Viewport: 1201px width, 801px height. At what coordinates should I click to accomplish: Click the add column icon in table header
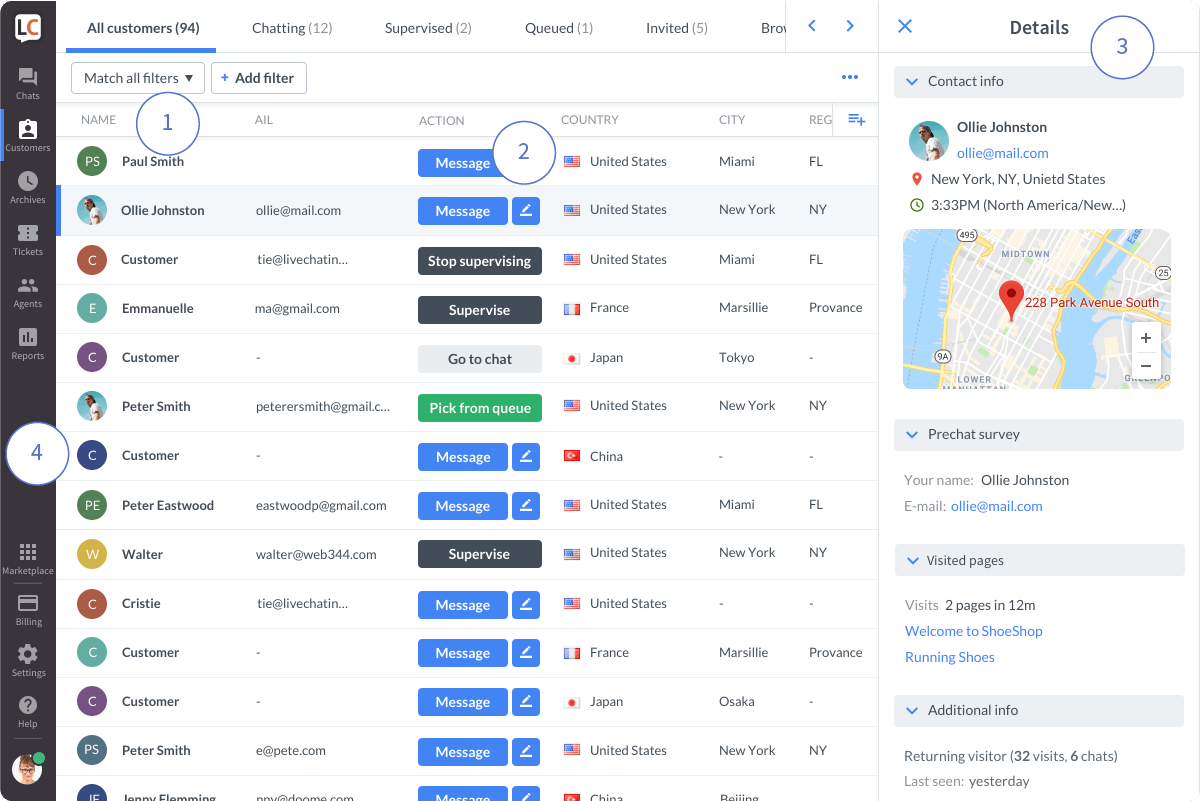(856, 119)
